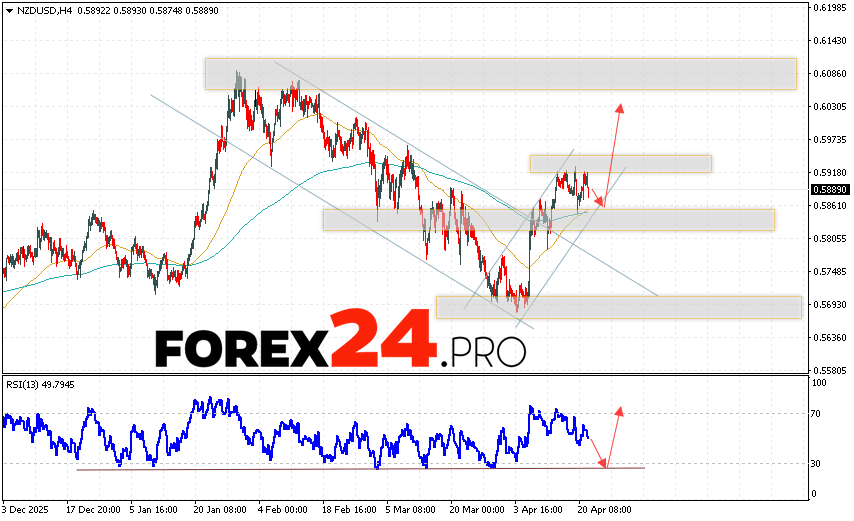Viewport: 854px width, 521px height.
Task: Click the 3 Dec 2025 date label
Action: coord(27,508)
